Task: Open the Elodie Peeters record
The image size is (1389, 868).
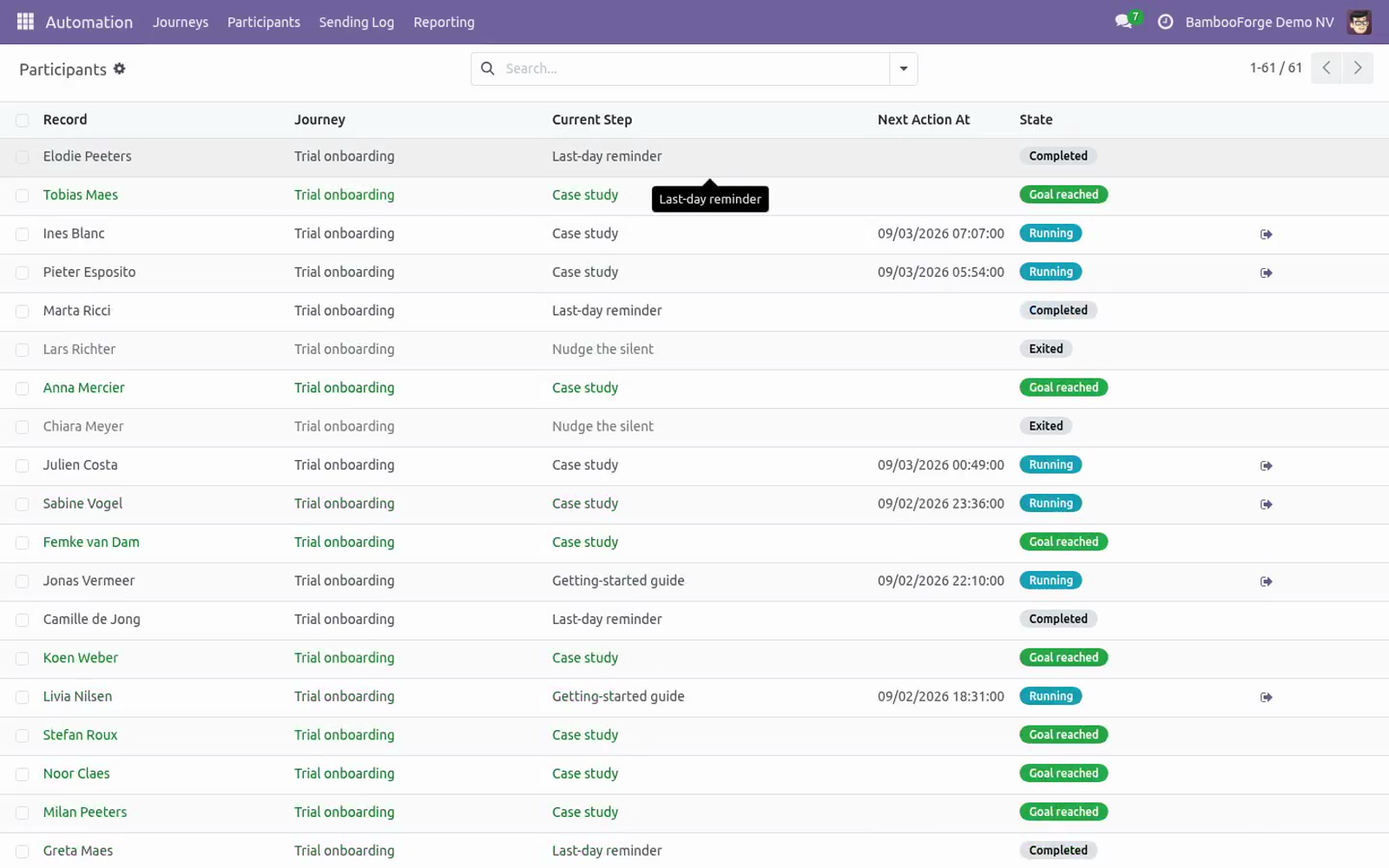Action: click(x=88, y=156)
